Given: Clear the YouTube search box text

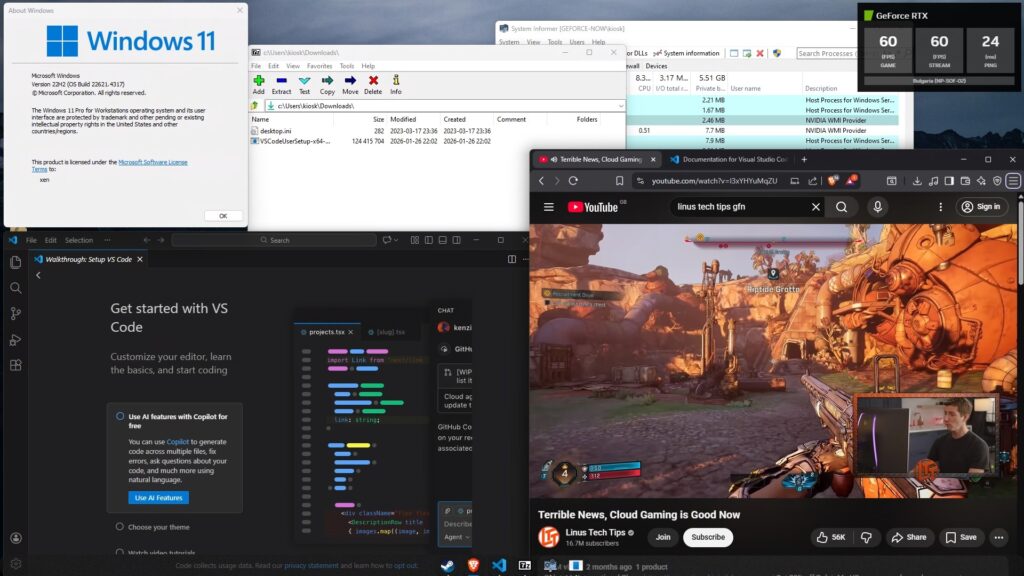Looking at the screenshot, I should (x=816, y=207).
